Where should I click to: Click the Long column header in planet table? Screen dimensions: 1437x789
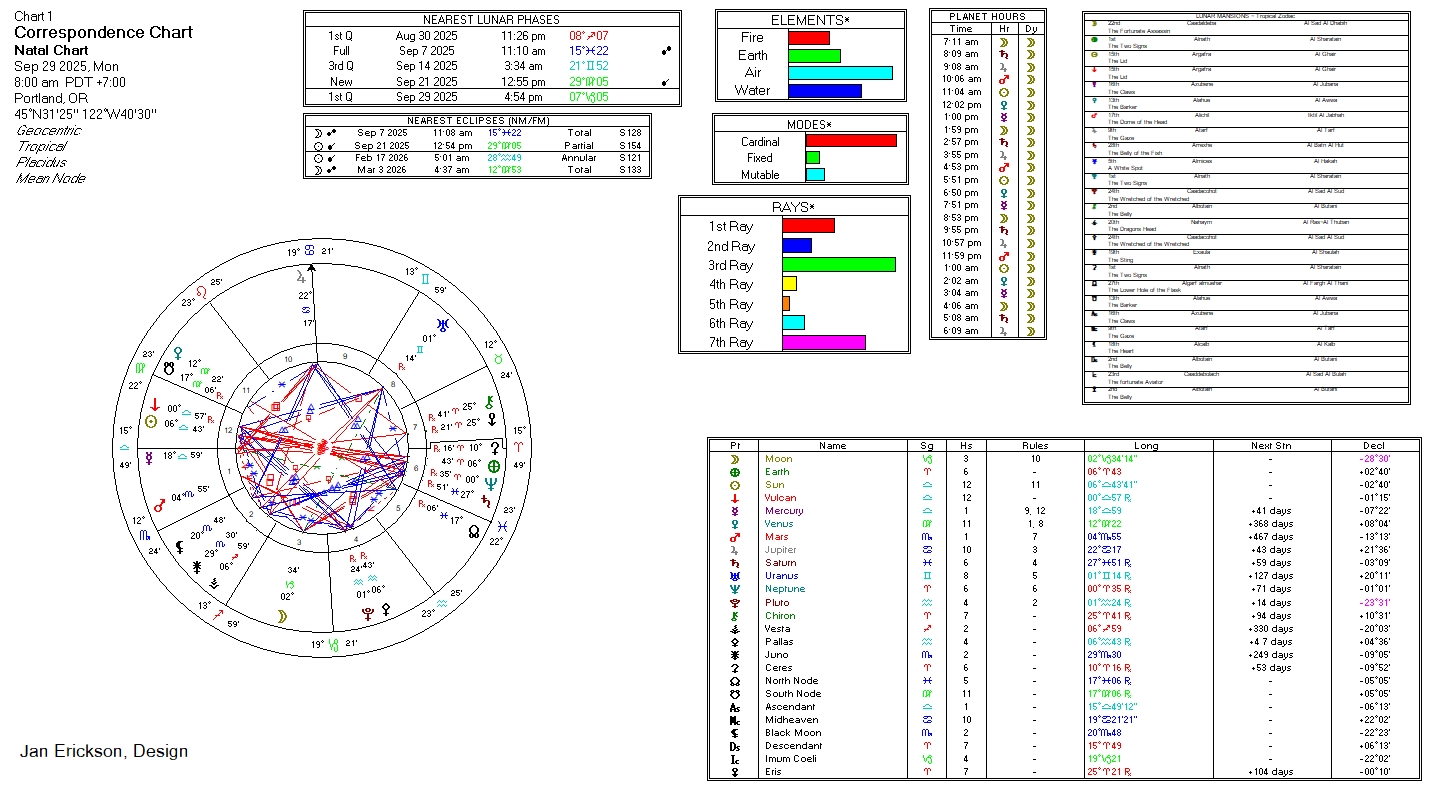click(x=1146, y=446)
